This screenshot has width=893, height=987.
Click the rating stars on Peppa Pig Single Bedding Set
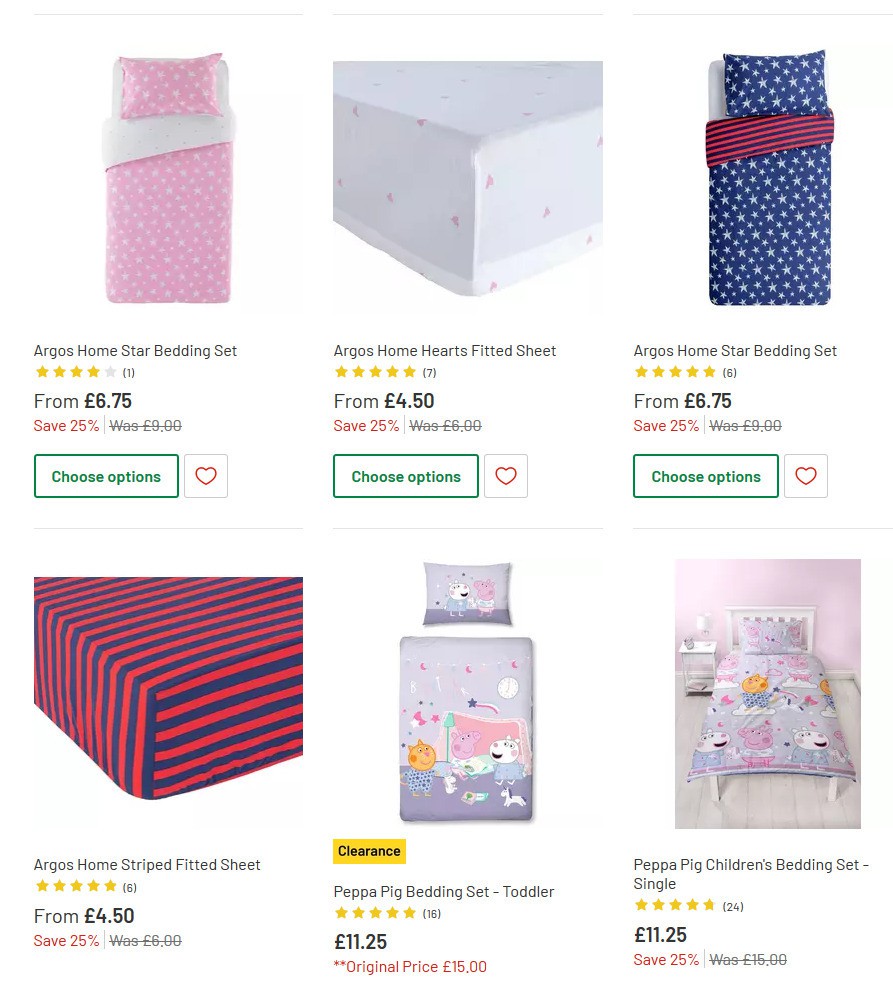(x=676, y=905)
